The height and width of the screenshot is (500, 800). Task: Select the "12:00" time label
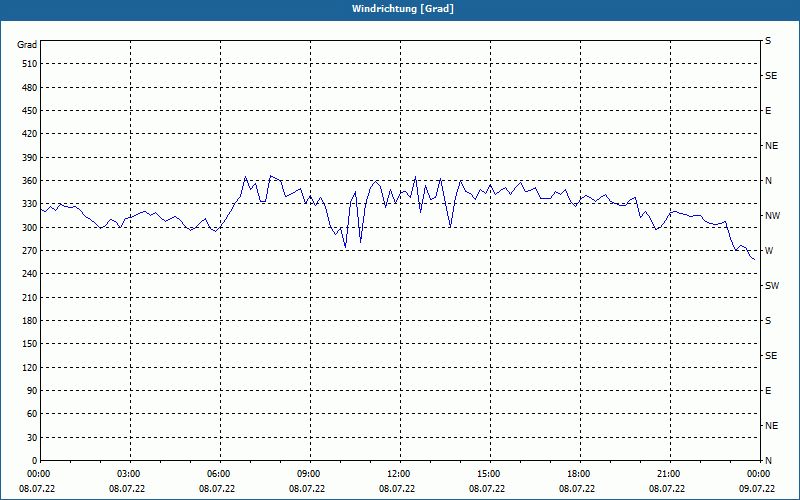[398, 474]
